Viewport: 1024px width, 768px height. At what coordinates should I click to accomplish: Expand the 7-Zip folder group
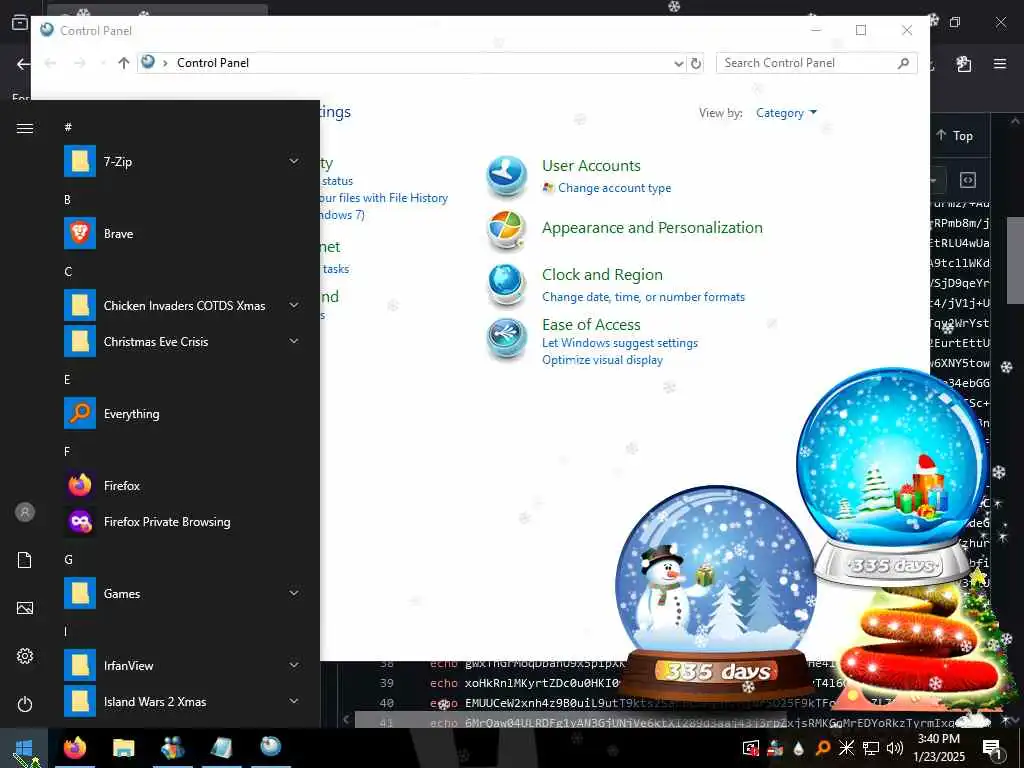click(294, 161)
